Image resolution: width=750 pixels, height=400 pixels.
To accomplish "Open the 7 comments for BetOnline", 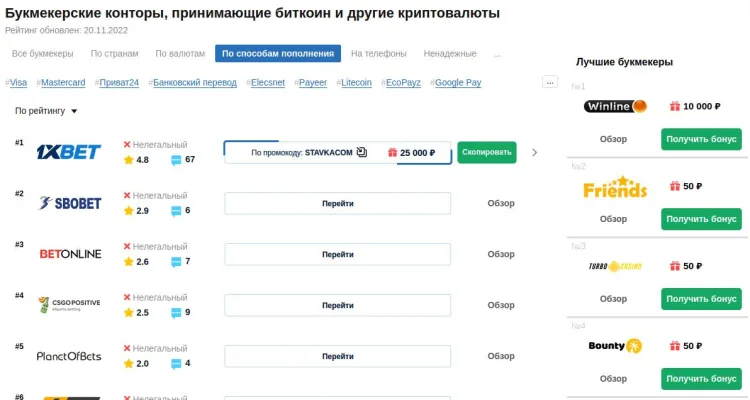I will point(181,262).
